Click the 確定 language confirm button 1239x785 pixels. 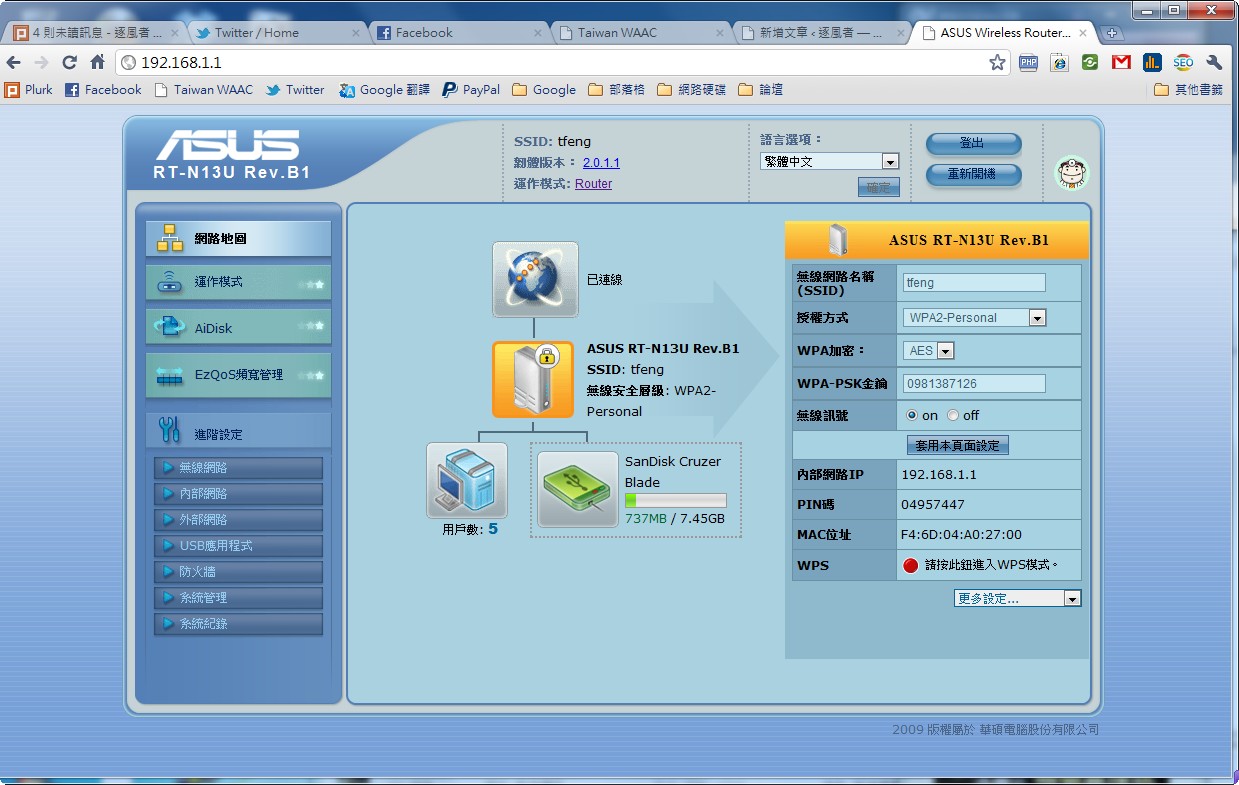[878, 187]
